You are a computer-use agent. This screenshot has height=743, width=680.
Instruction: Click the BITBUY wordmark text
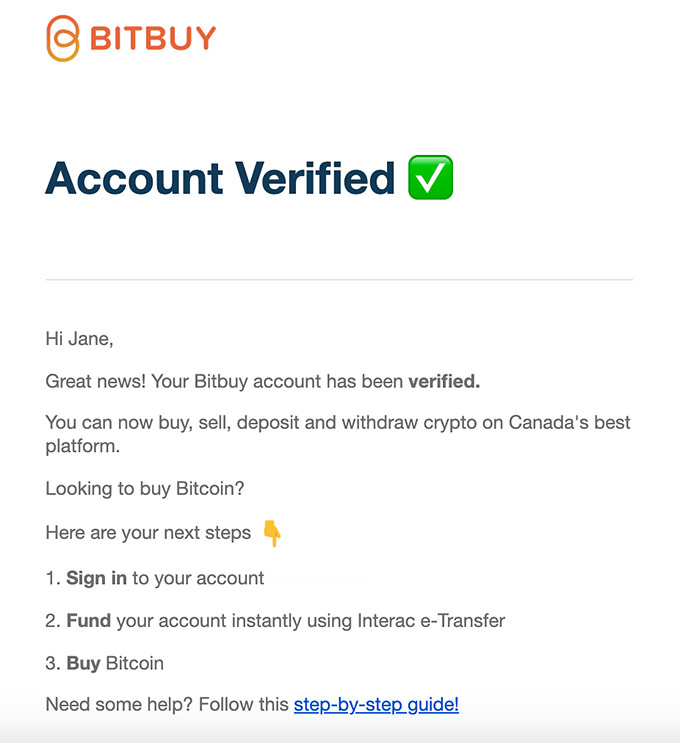pyautogui.click(x=152, y=39)
